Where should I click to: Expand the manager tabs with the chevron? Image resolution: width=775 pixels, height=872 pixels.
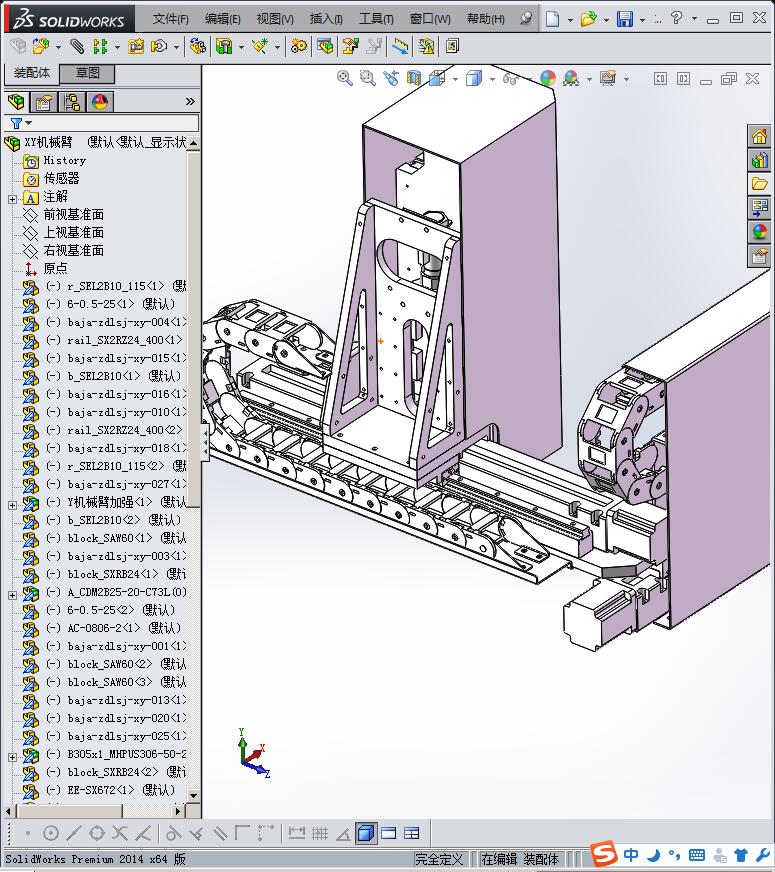click(x=190, y=101)
